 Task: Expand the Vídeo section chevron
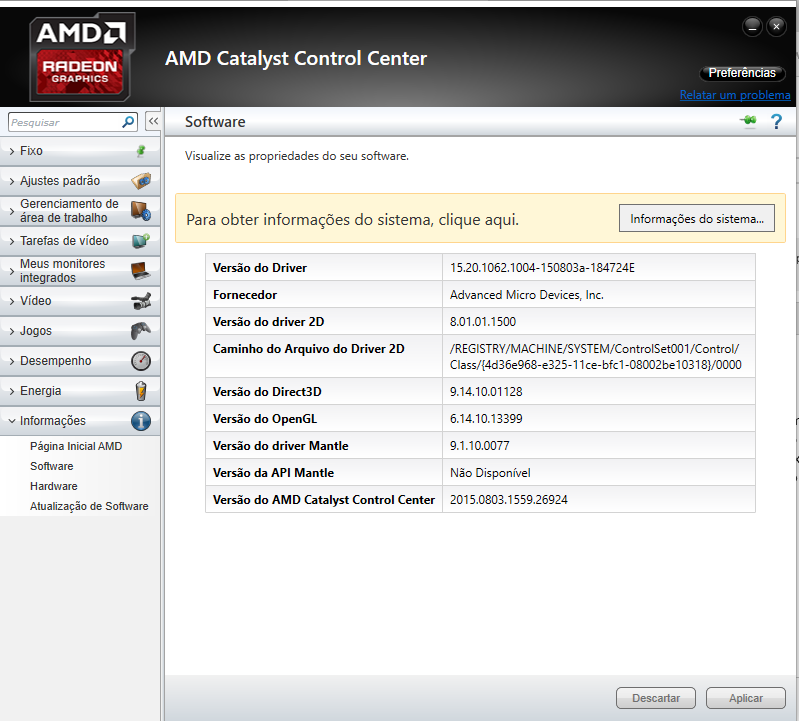click(x=12, y=301)
